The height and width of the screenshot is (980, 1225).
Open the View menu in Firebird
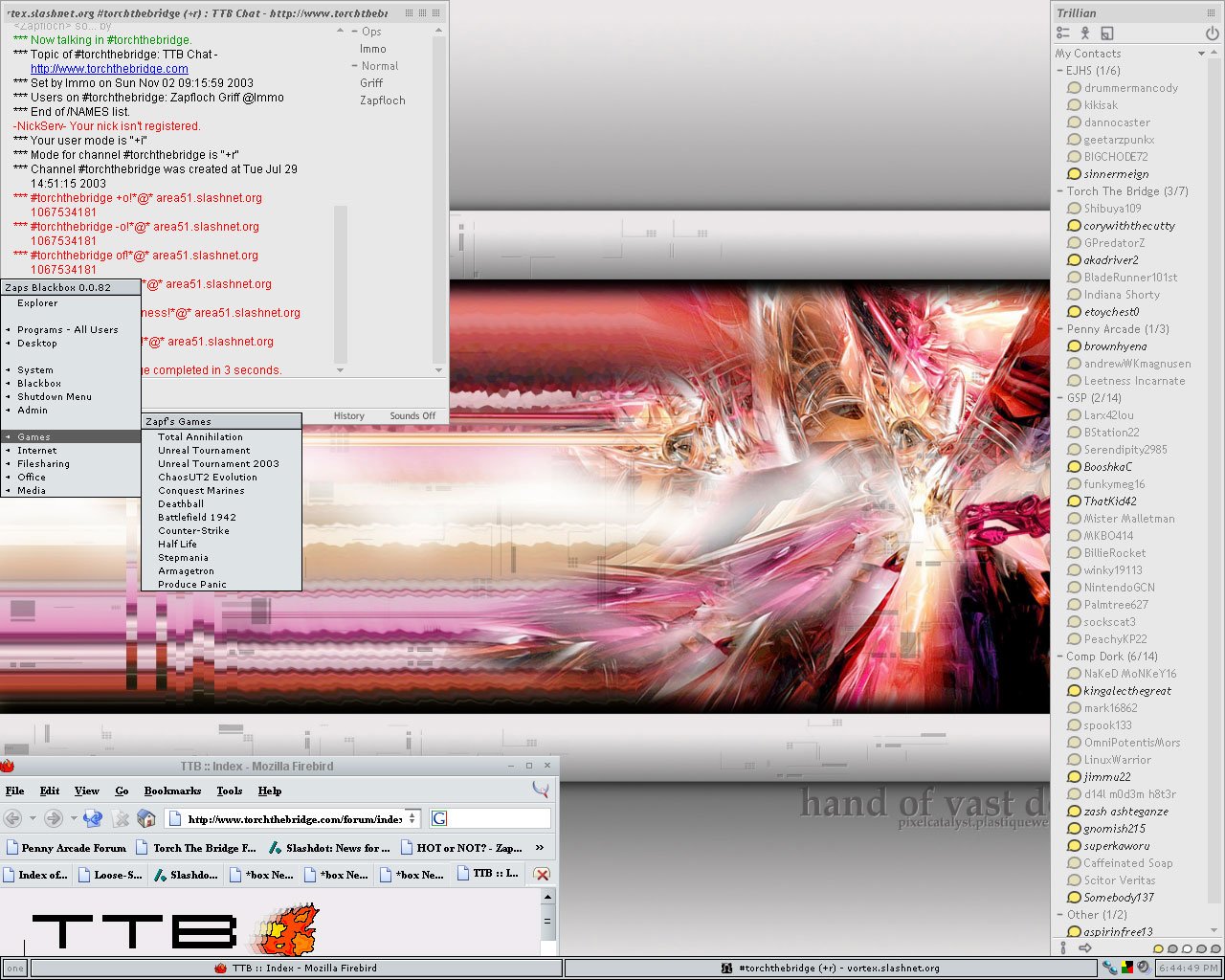coord(87,791)
